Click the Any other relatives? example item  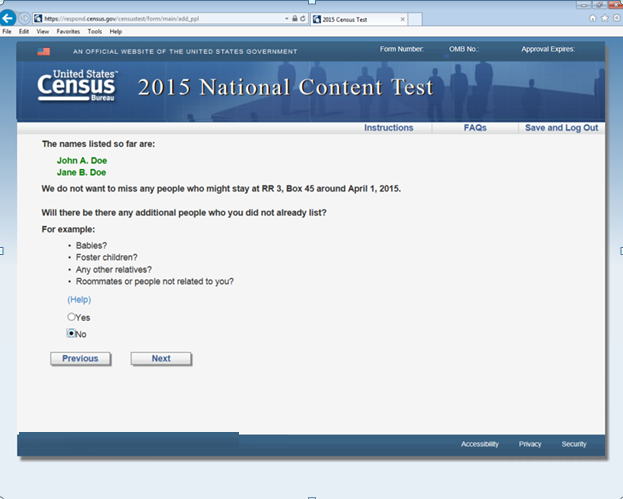coord(114,270)
